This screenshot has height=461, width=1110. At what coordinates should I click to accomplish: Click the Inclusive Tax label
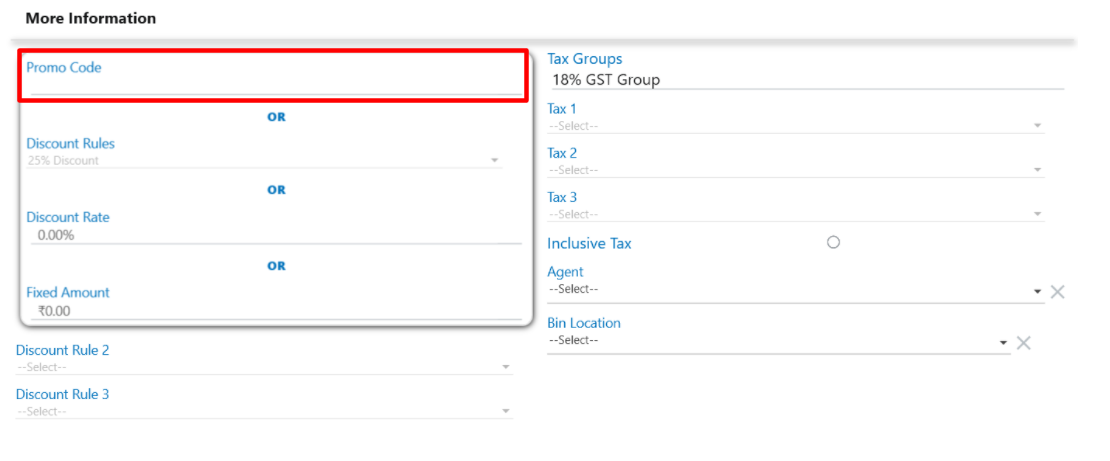point(589,243)
